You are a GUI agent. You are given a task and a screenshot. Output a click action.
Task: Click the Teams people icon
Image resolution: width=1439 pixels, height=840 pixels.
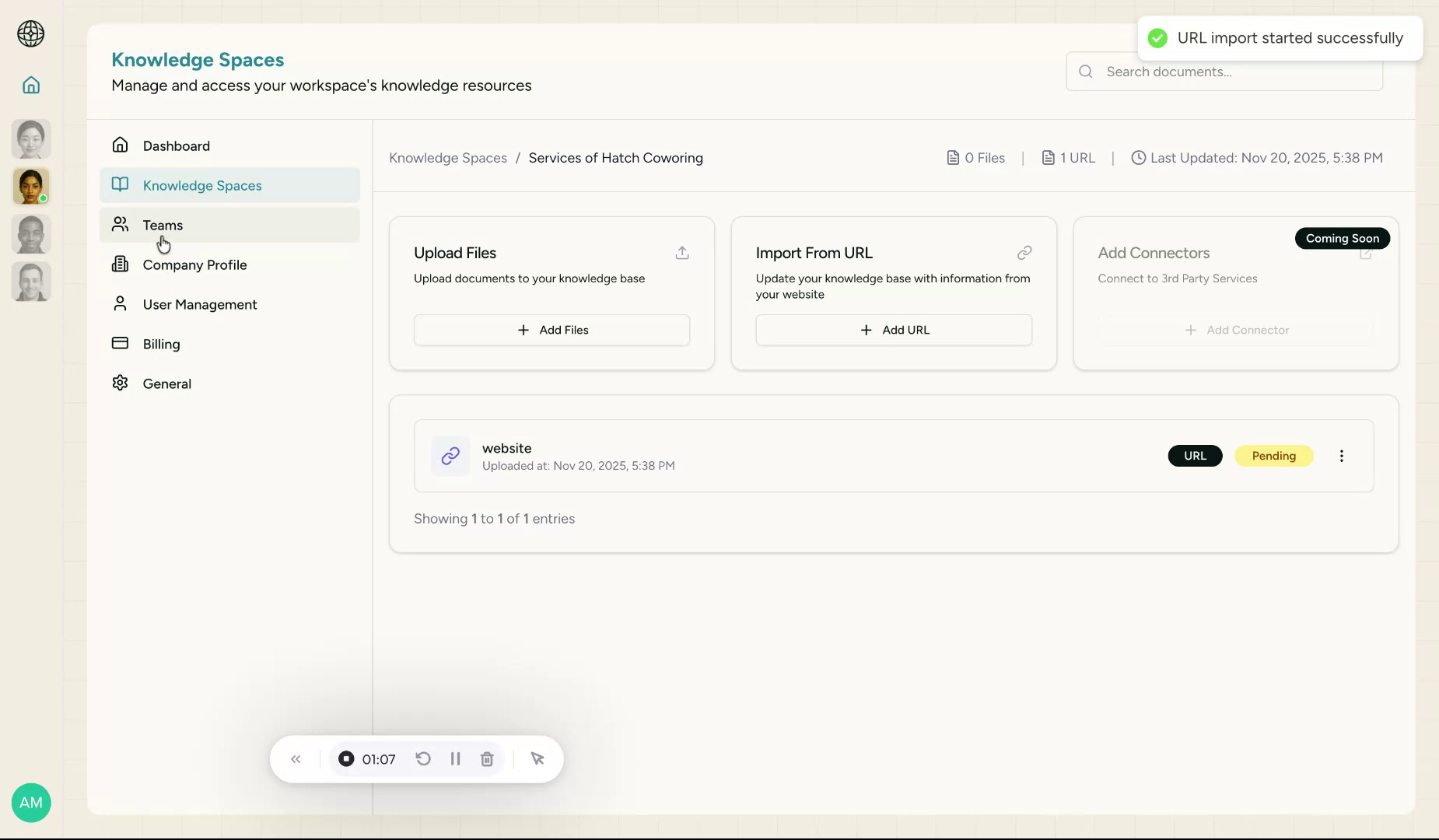[x=121, y=224]
